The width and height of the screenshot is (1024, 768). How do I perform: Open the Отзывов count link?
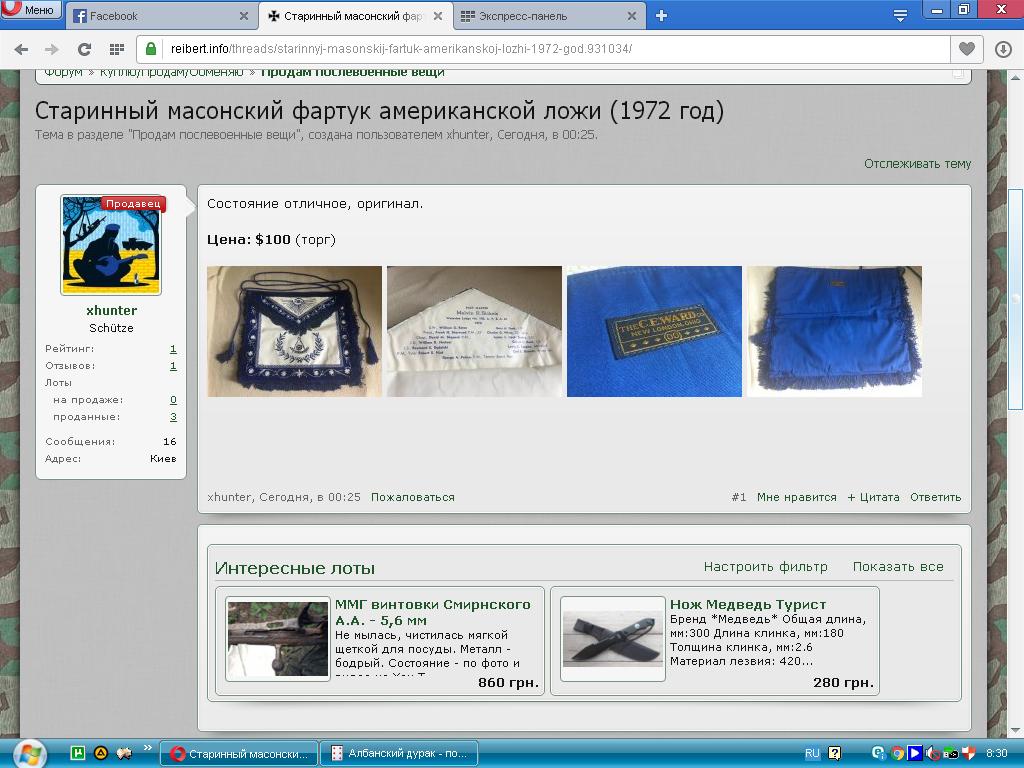(x=173, y=366)
